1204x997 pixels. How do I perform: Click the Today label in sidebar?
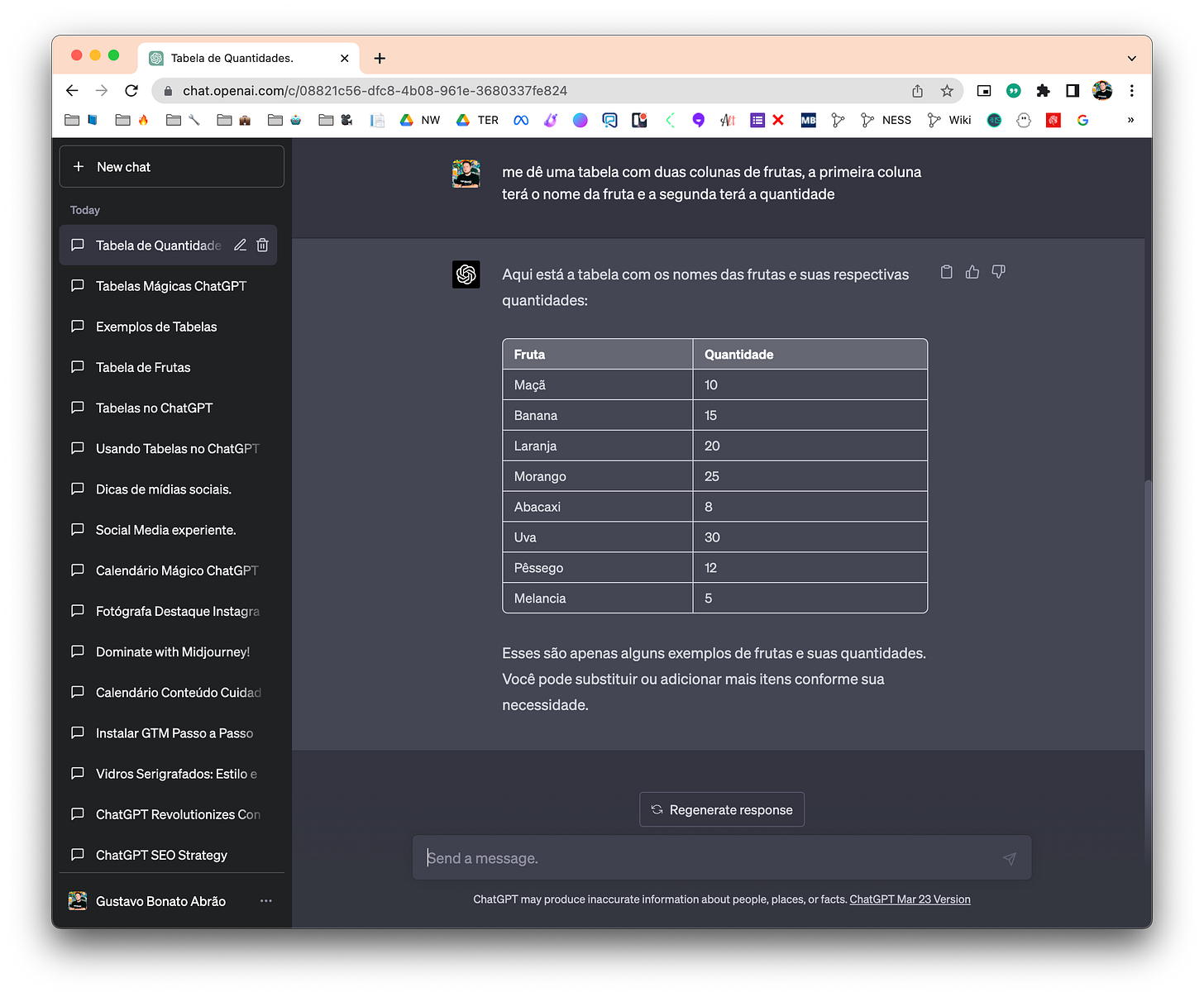pyautogui.click(x=85, y=210)
